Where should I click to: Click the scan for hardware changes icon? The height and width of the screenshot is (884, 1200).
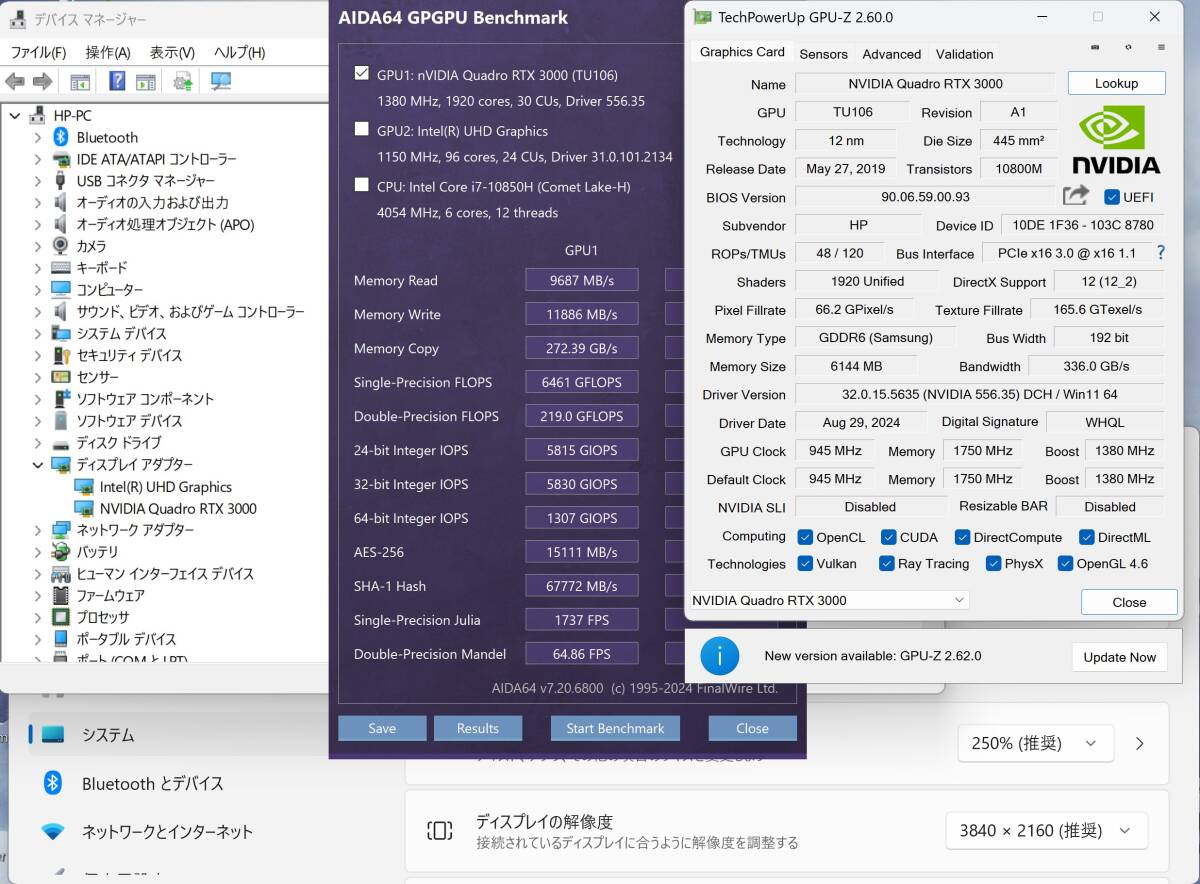coord(183,80)
